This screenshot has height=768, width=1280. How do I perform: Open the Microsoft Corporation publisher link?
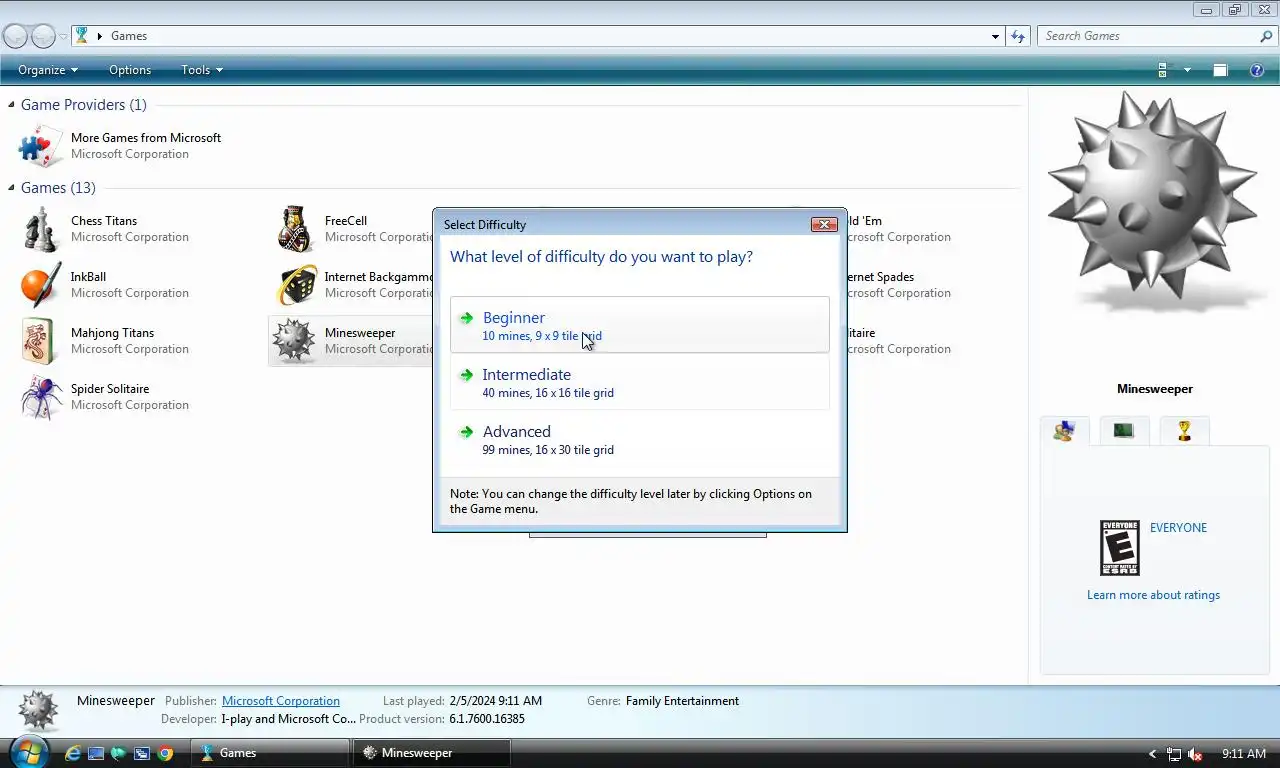(281, 701)
